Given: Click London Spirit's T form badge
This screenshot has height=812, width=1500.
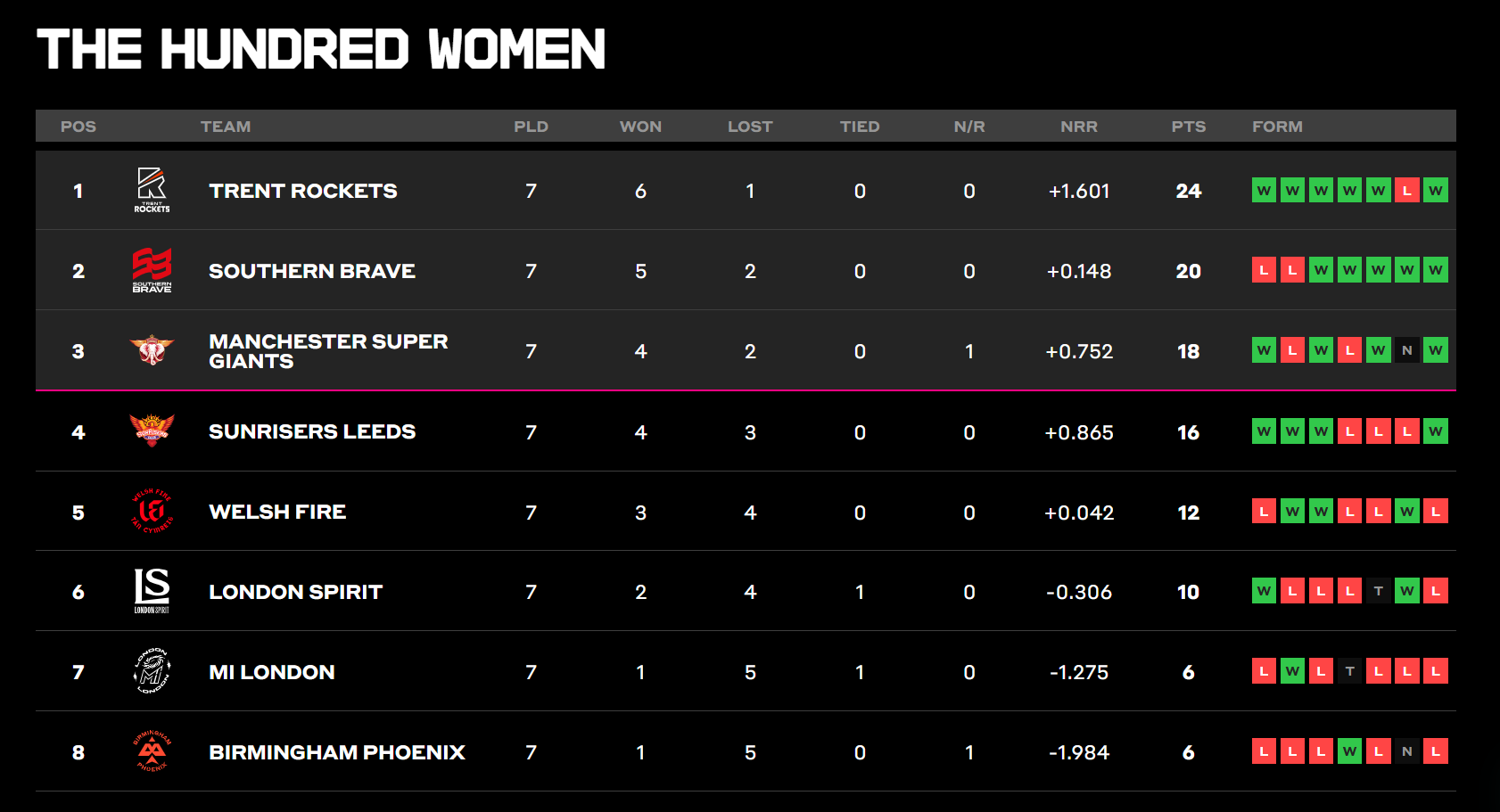Looking at the screenshot, I should coord(1378,591).
